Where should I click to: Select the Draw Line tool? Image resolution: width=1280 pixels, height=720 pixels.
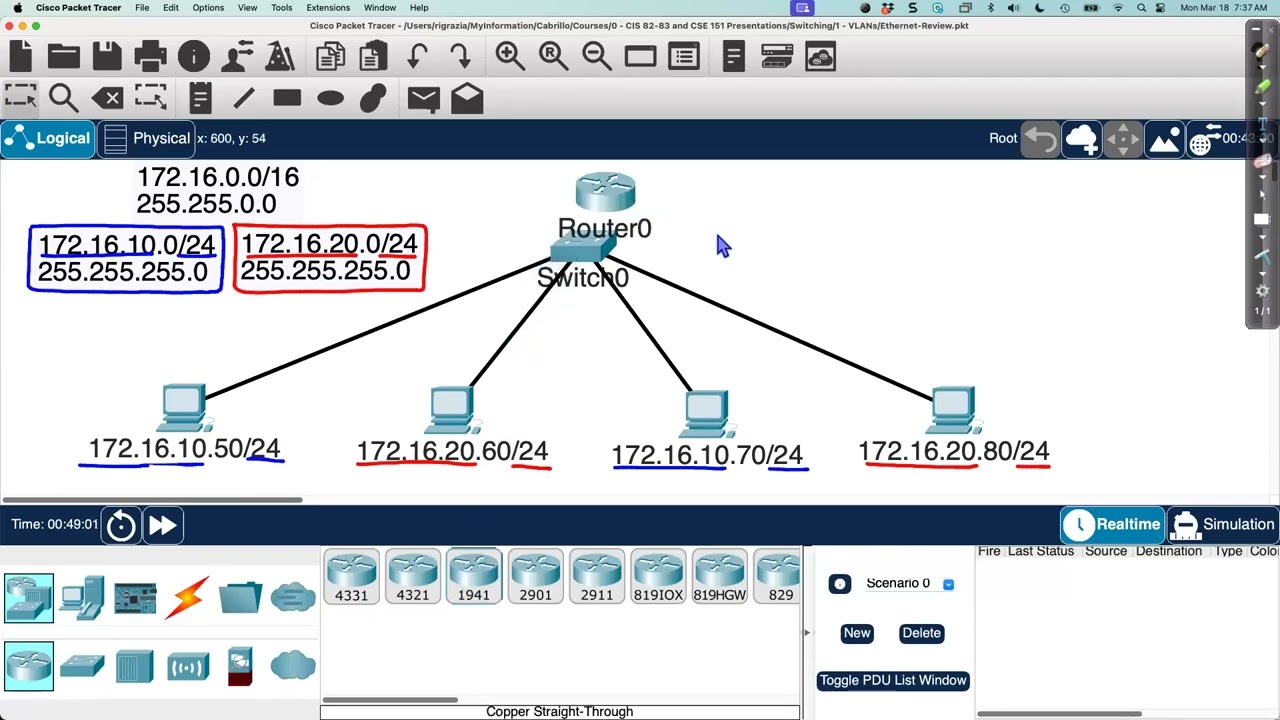(243, 98)
